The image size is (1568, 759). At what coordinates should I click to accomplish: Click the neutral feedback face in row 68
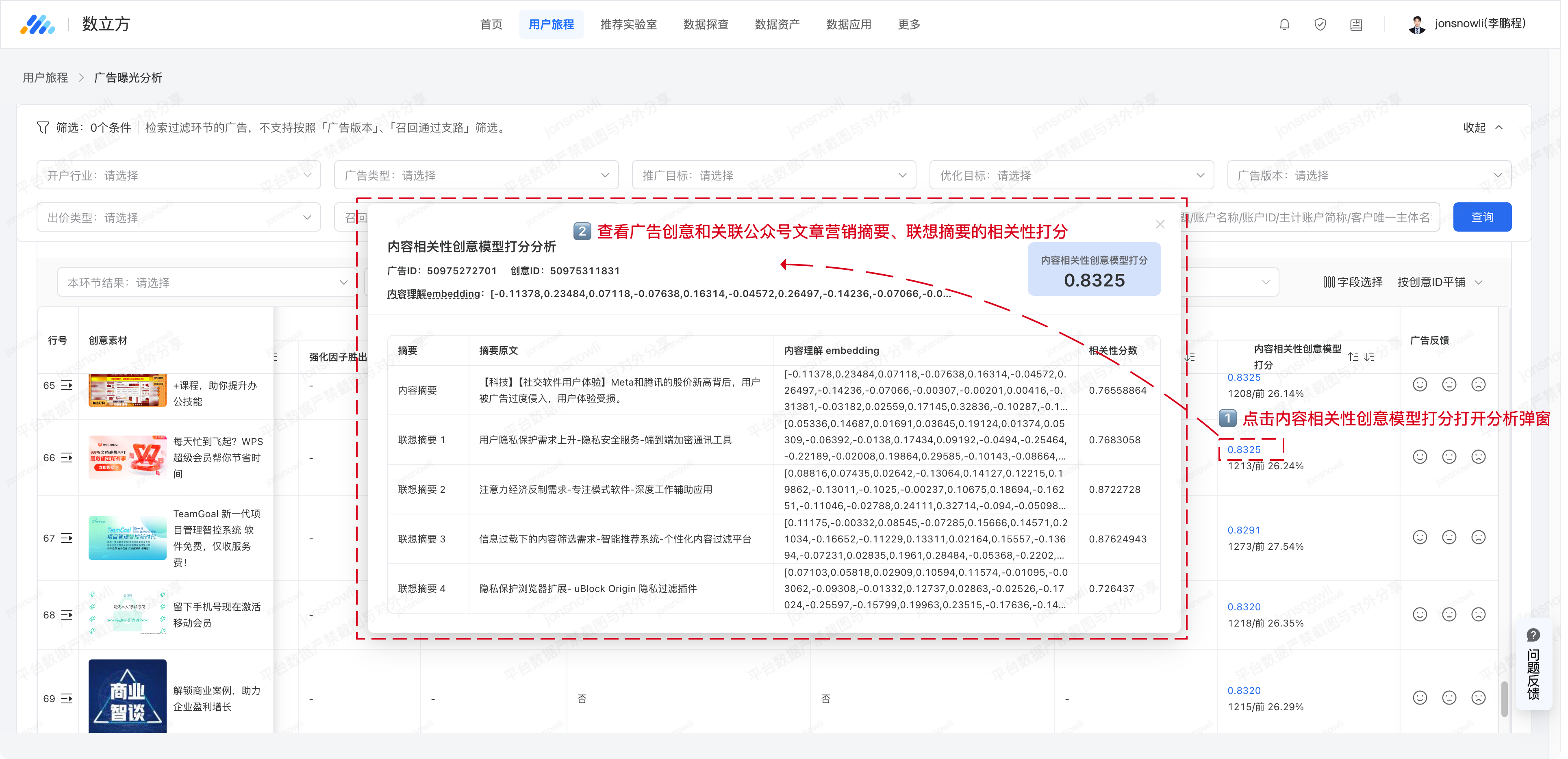click(1449, 614)
